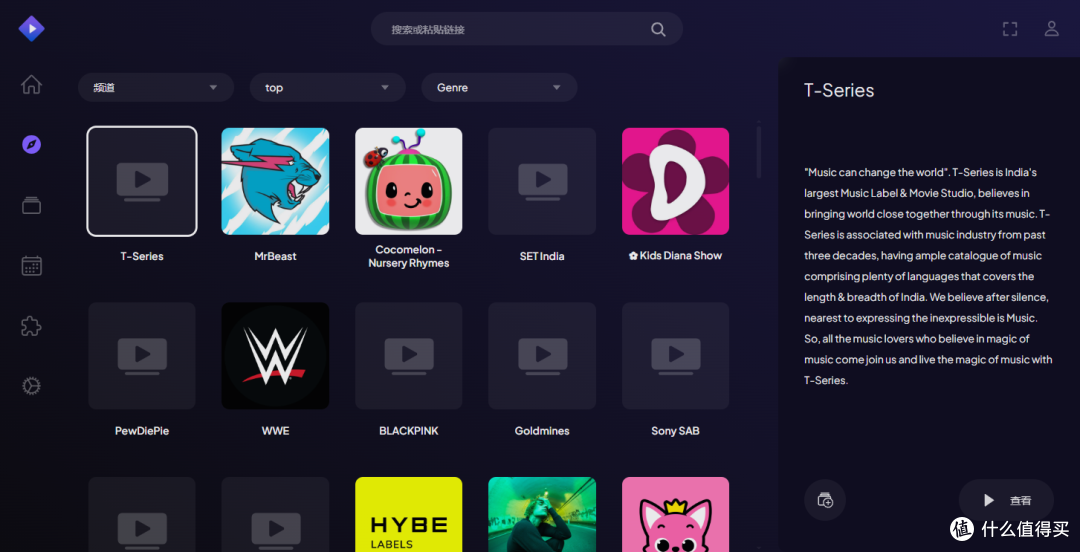This screenshot has width=1080, height=552.
Task: Open the Home board sidebar icon
Action: point(31,85)
